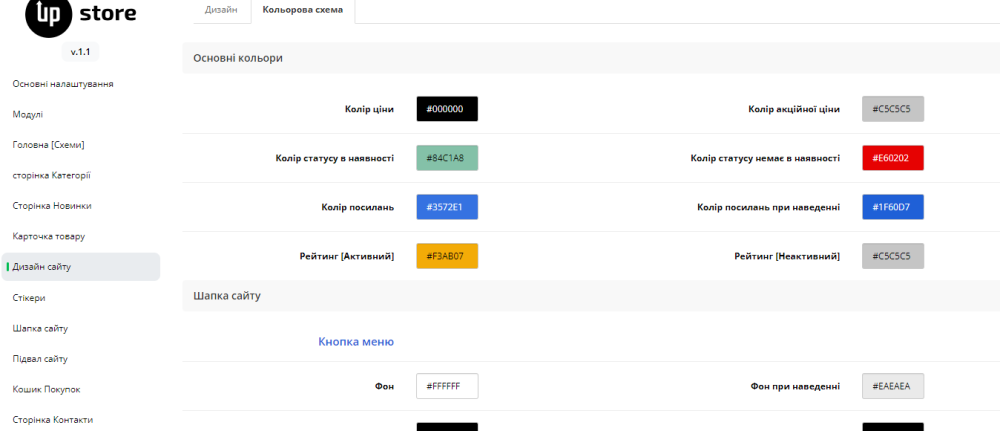Go to Сторінка Новинки settings

click(x=52, y=206)
